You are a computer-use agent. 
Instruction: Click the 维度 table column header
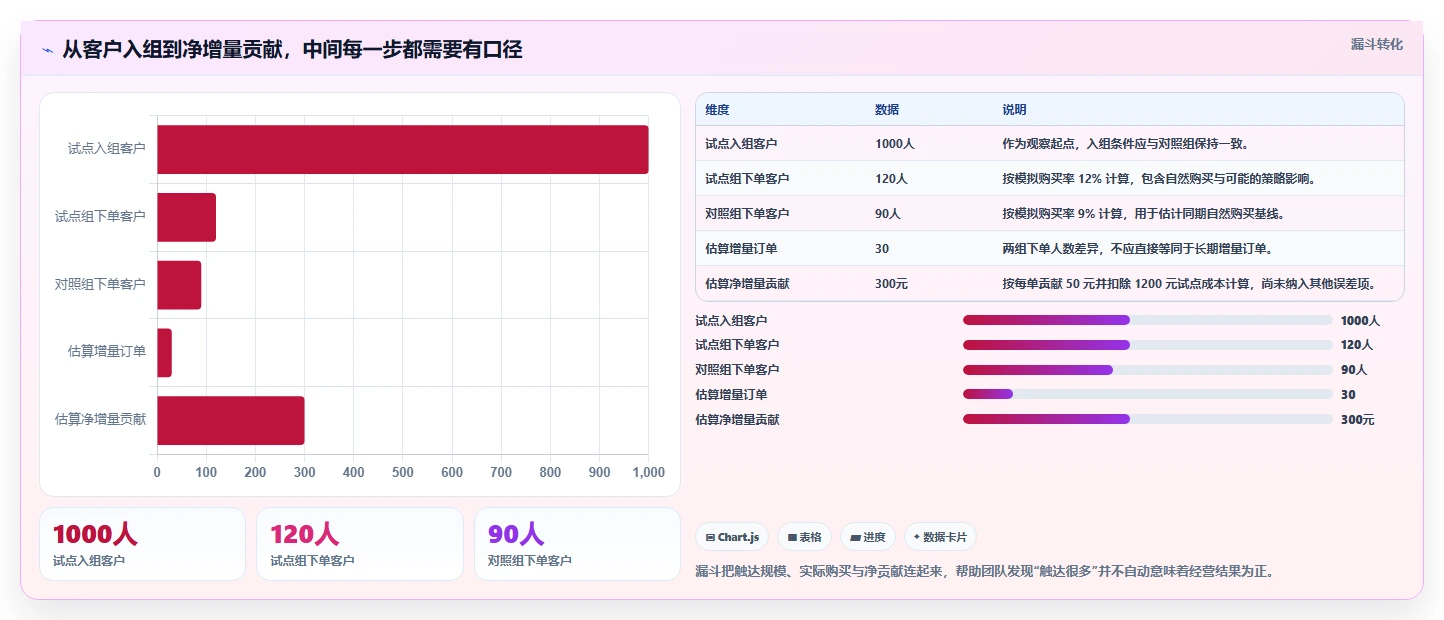[717, 110]
